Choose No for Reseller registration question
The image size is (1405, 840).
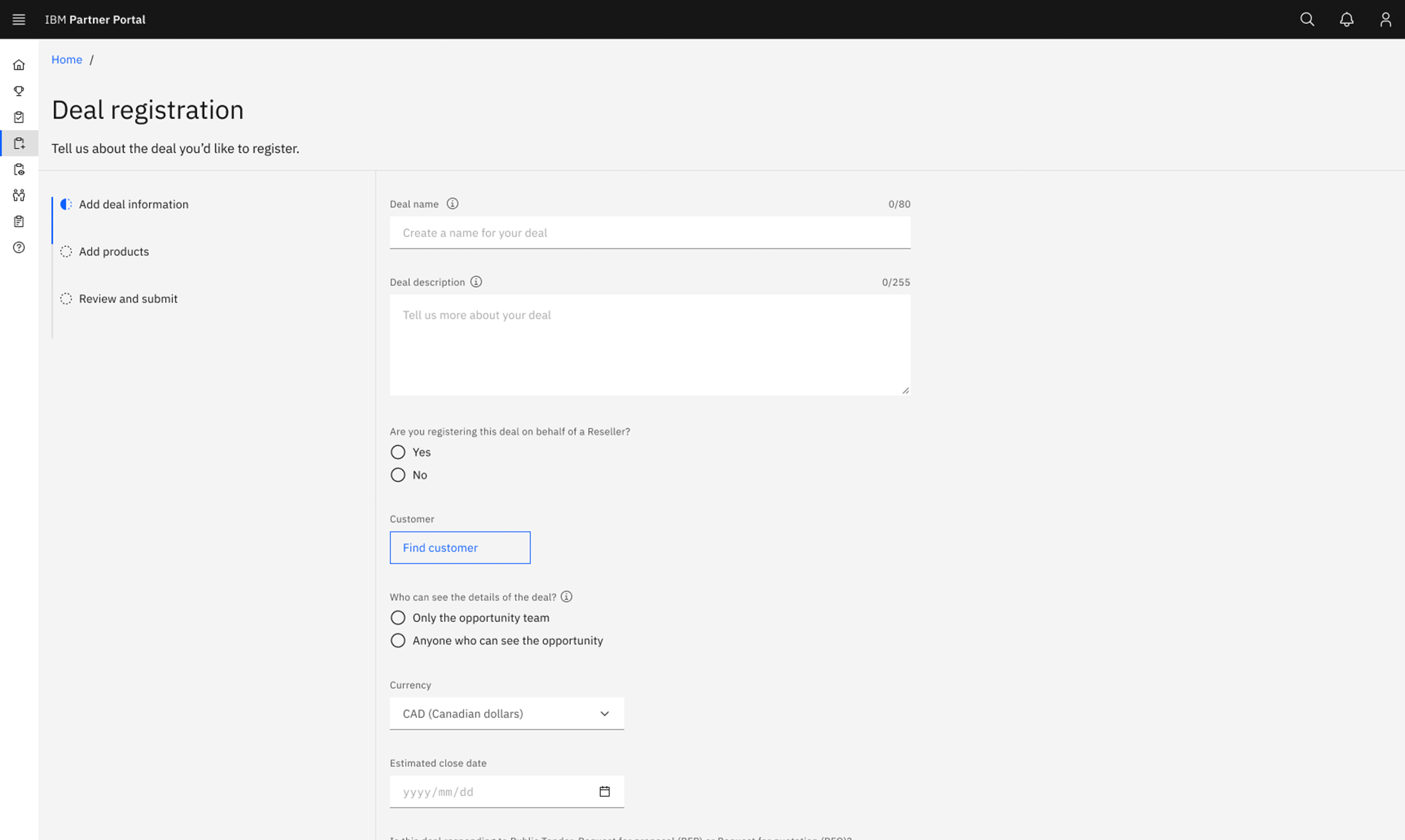tap(397, 474)
